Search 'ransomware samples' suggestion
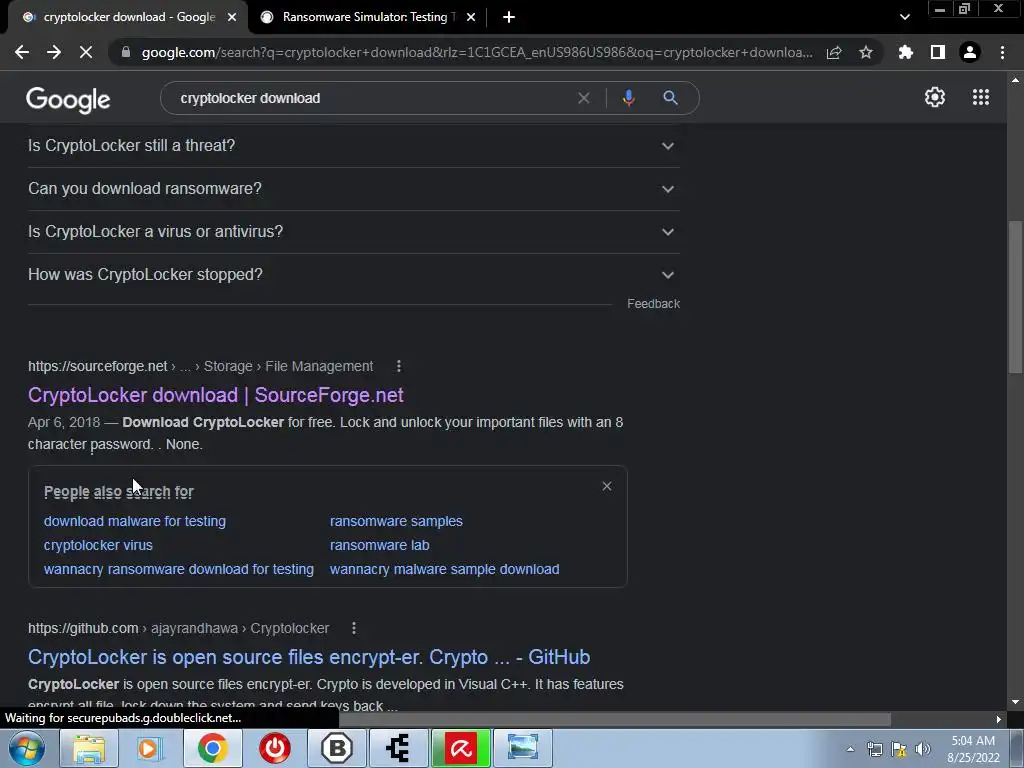The image size is (1024, 768). (396, 521)
